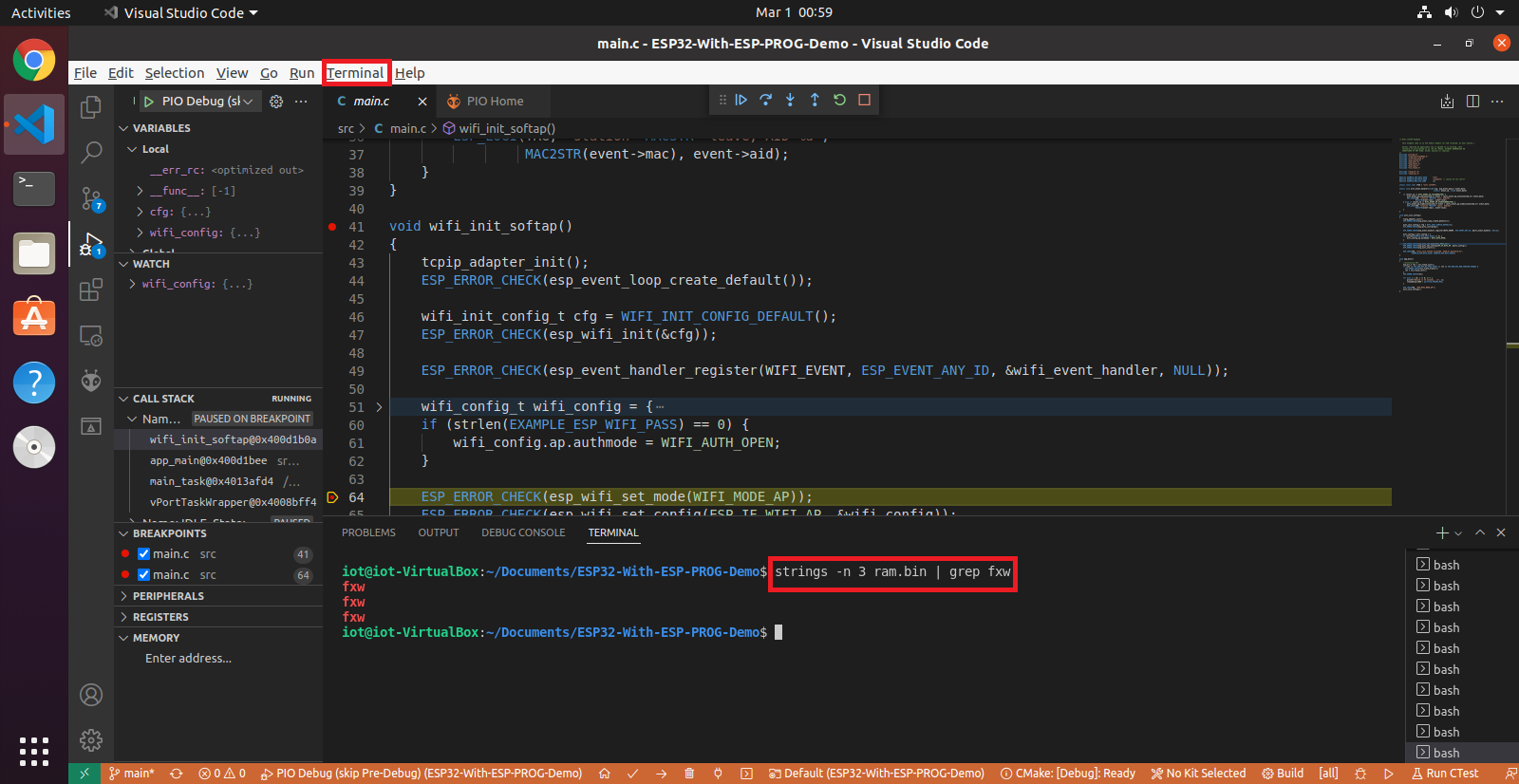Collapse the MEMORY section
The height and width of the screenshot is (784, 1519).
tap(123, 638)
